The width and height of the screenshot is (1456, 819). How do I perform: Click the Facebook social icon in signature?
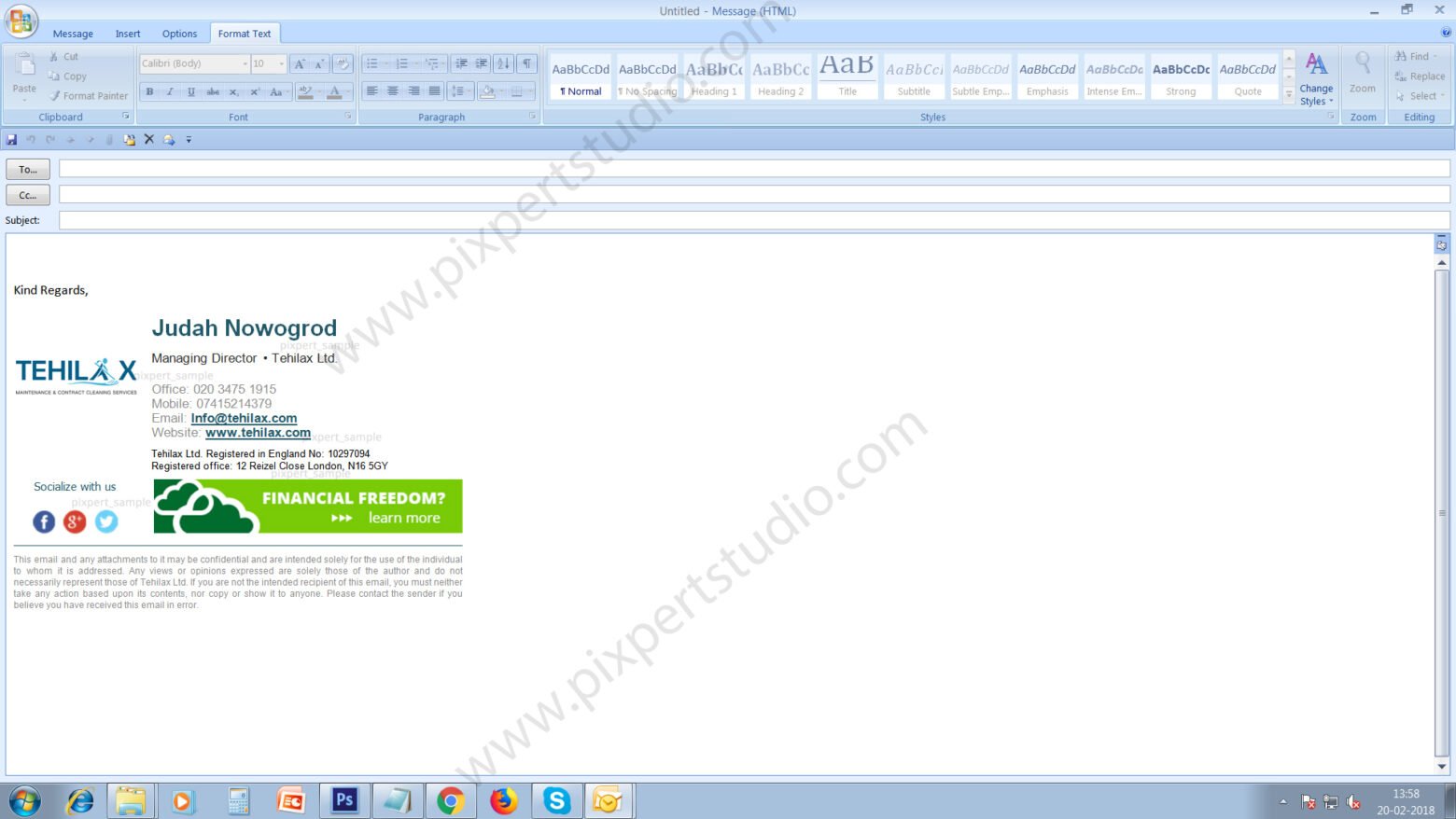(x=44, y=521)
